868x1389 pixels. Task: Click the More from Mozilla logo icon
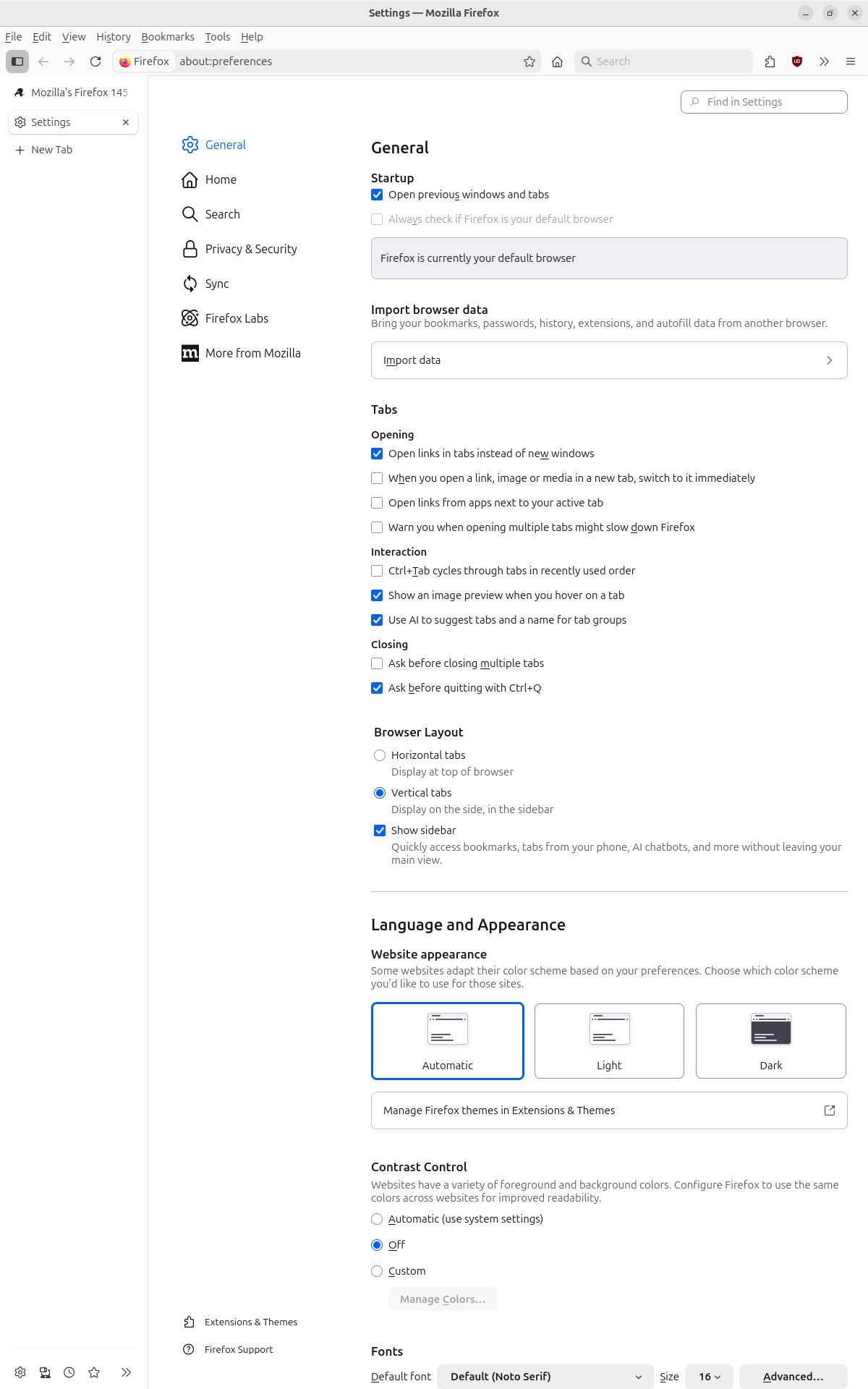pos(190,353)
